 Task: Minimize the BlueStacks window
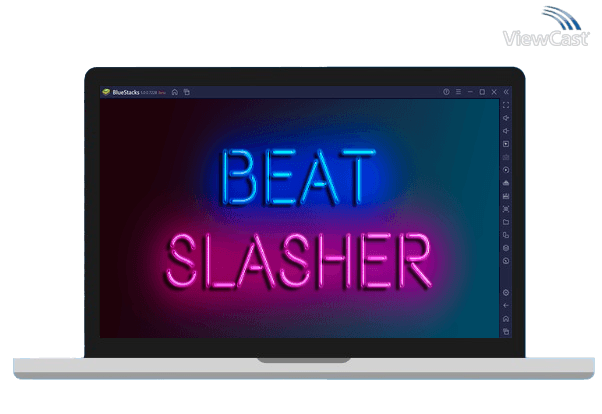[x=470, y=92]
